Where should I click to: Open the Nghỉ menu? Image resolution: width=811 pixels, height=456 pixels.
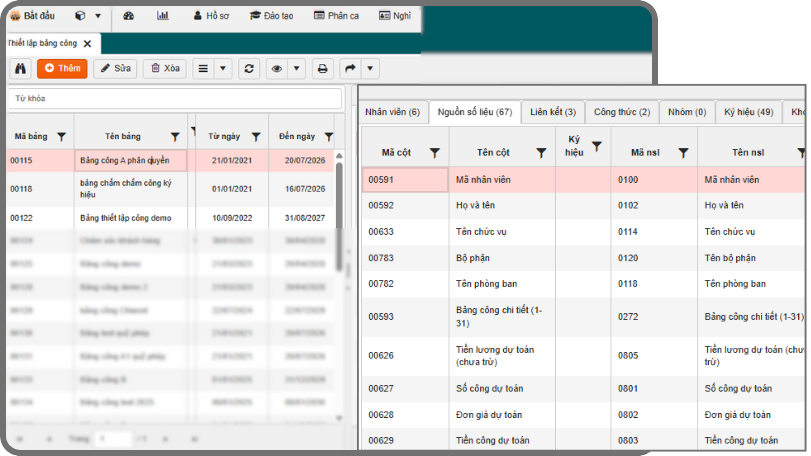(395, 16)
